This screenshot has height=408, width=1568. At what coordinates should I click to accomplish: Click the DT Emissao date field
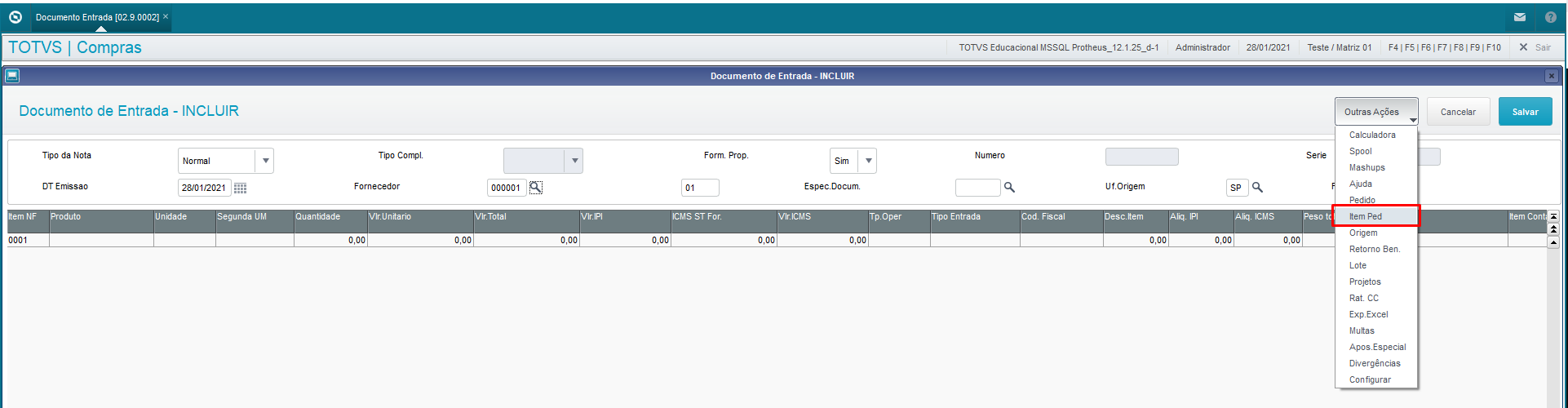tap(205, 188)
